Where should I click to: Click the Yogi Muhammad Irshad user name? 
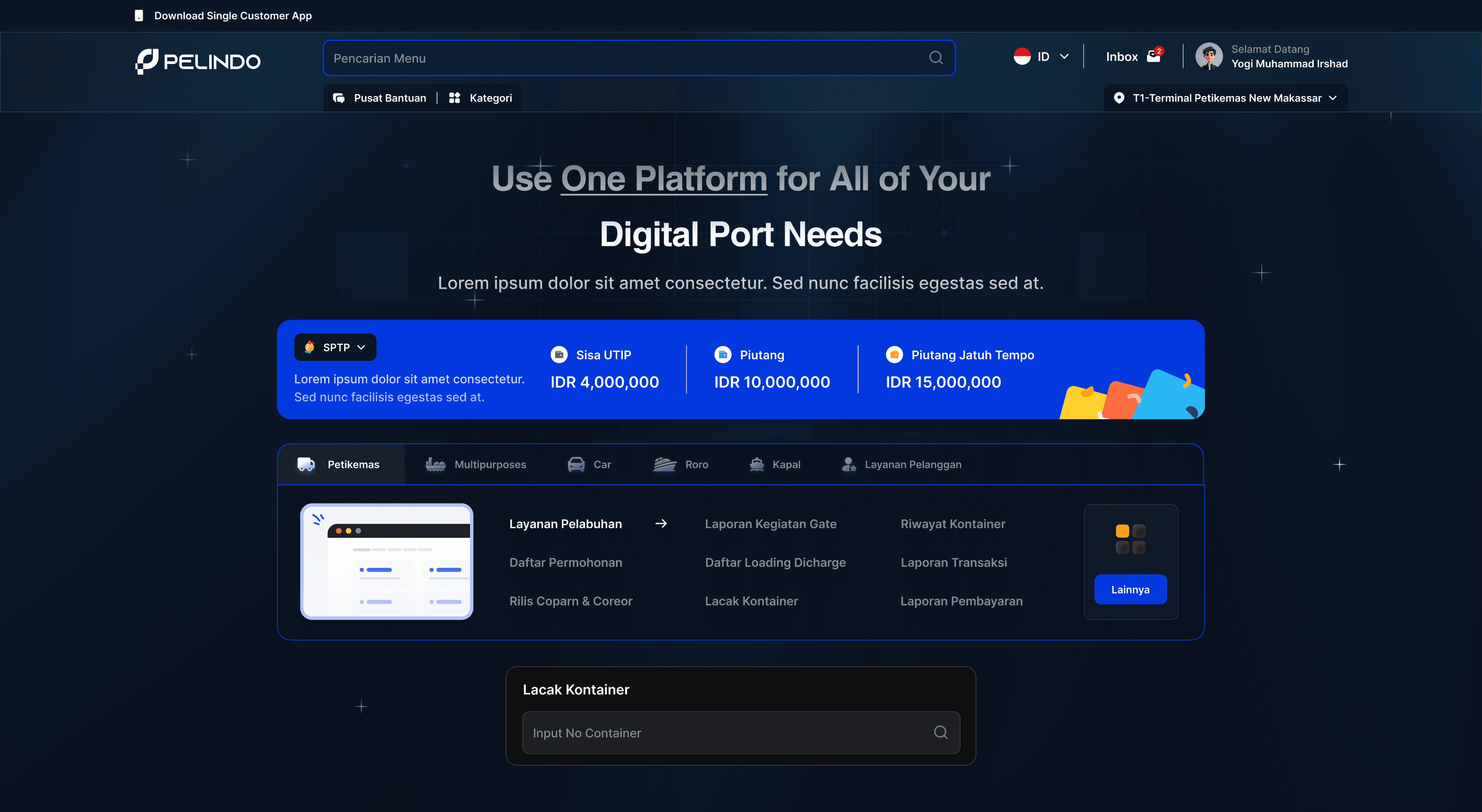[1289, 64]
